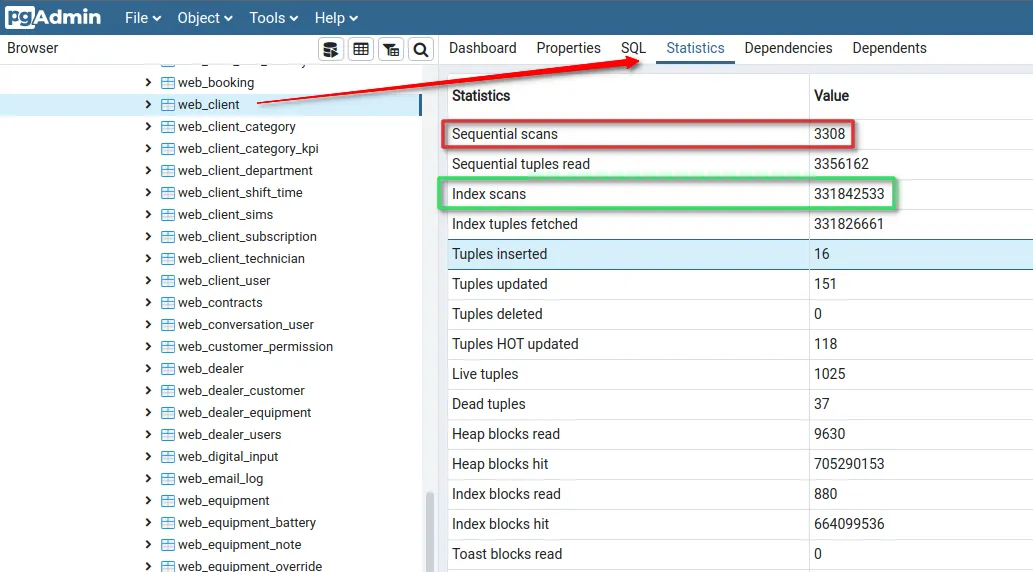
Task: Expand the web_client_sims node
Action: (148, 214)
